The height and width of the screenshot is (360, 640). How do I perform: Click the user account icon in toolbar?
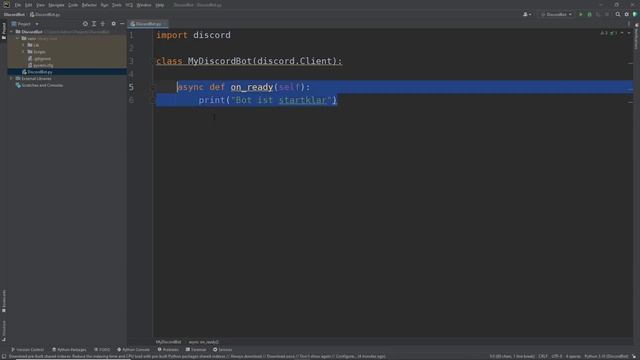coord(527,14)
